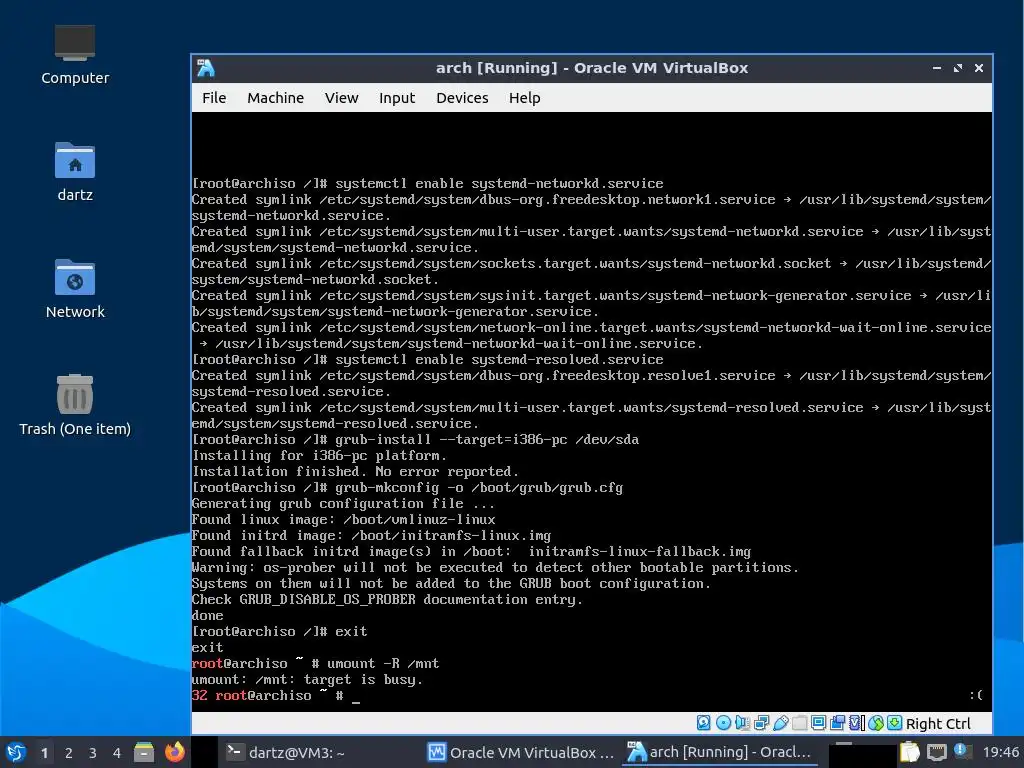Switch to workspace 1
Screen dimensions: 1024x768
click(44, 753)
